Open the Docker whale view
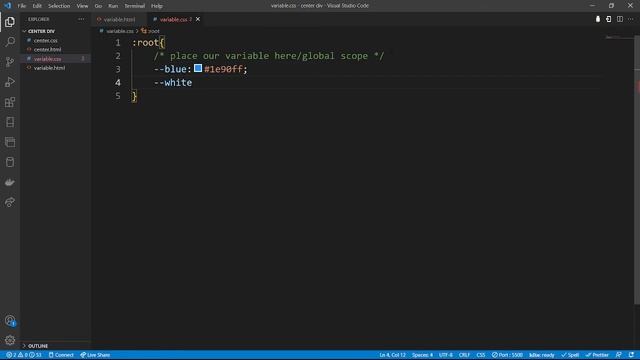Screen dimensions: 640x360 10,182
